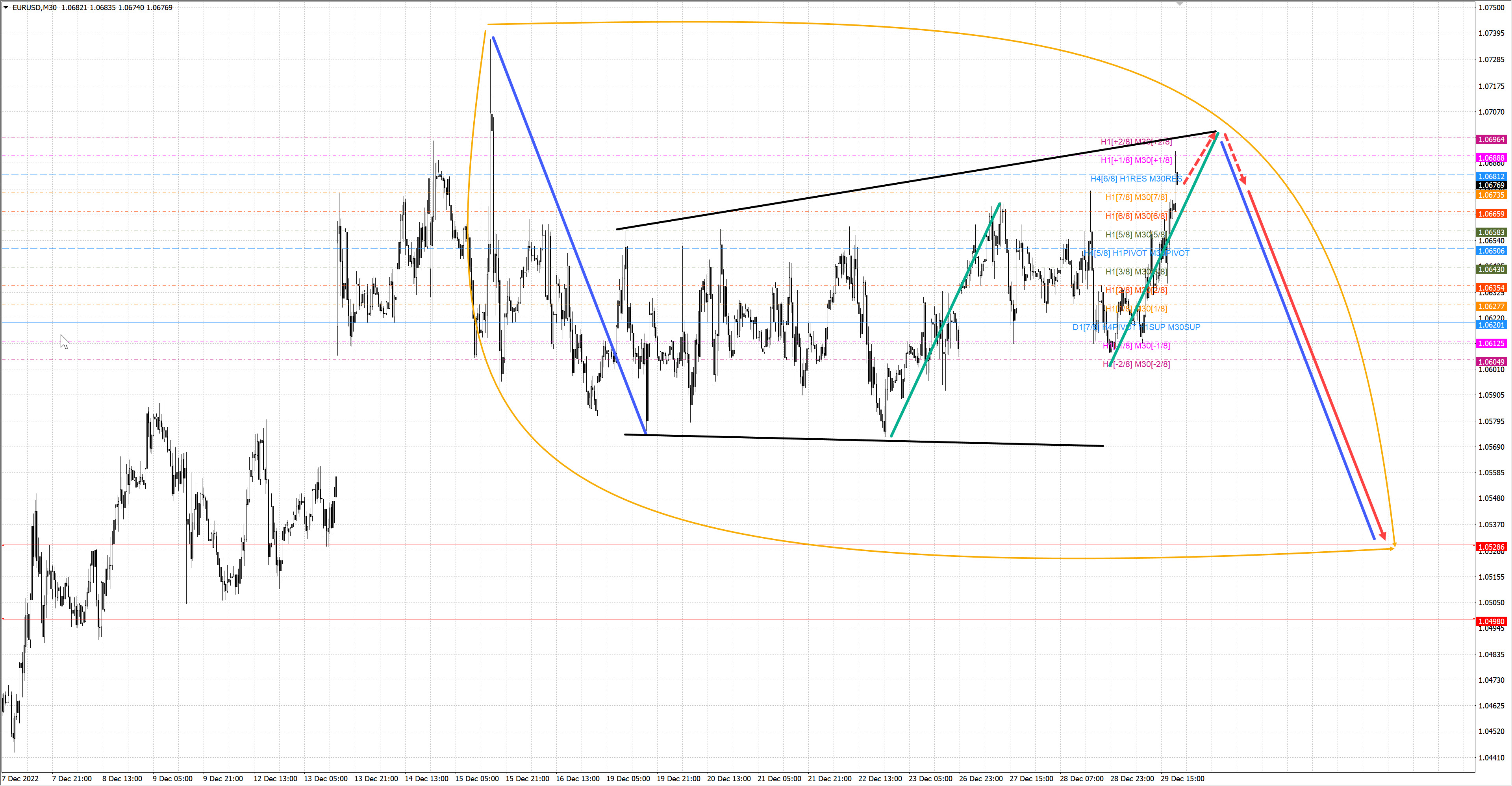The image size is (1512, 786).
Task: Select the H1[+2/8] M30[+2/8] level label
Action: point(1136,141)
